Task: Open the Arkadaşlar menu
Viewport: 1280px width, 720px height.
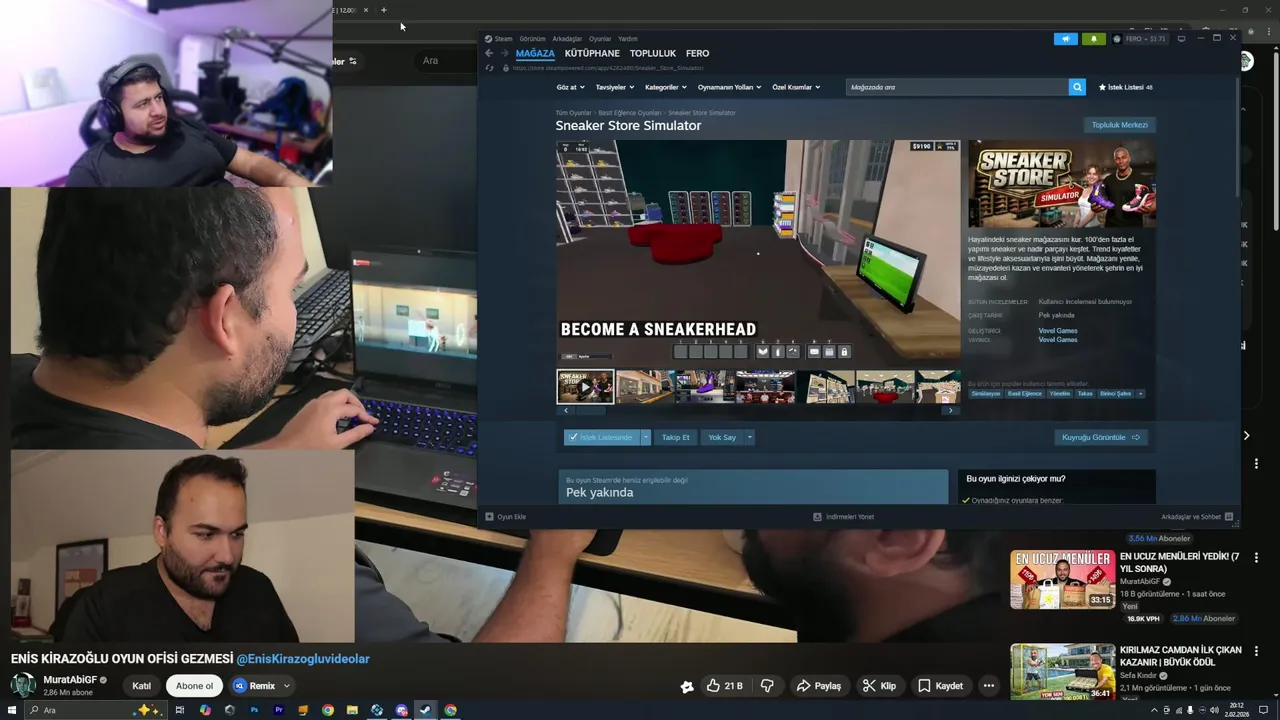Action: pyautogui.click(x=567, y=39)
